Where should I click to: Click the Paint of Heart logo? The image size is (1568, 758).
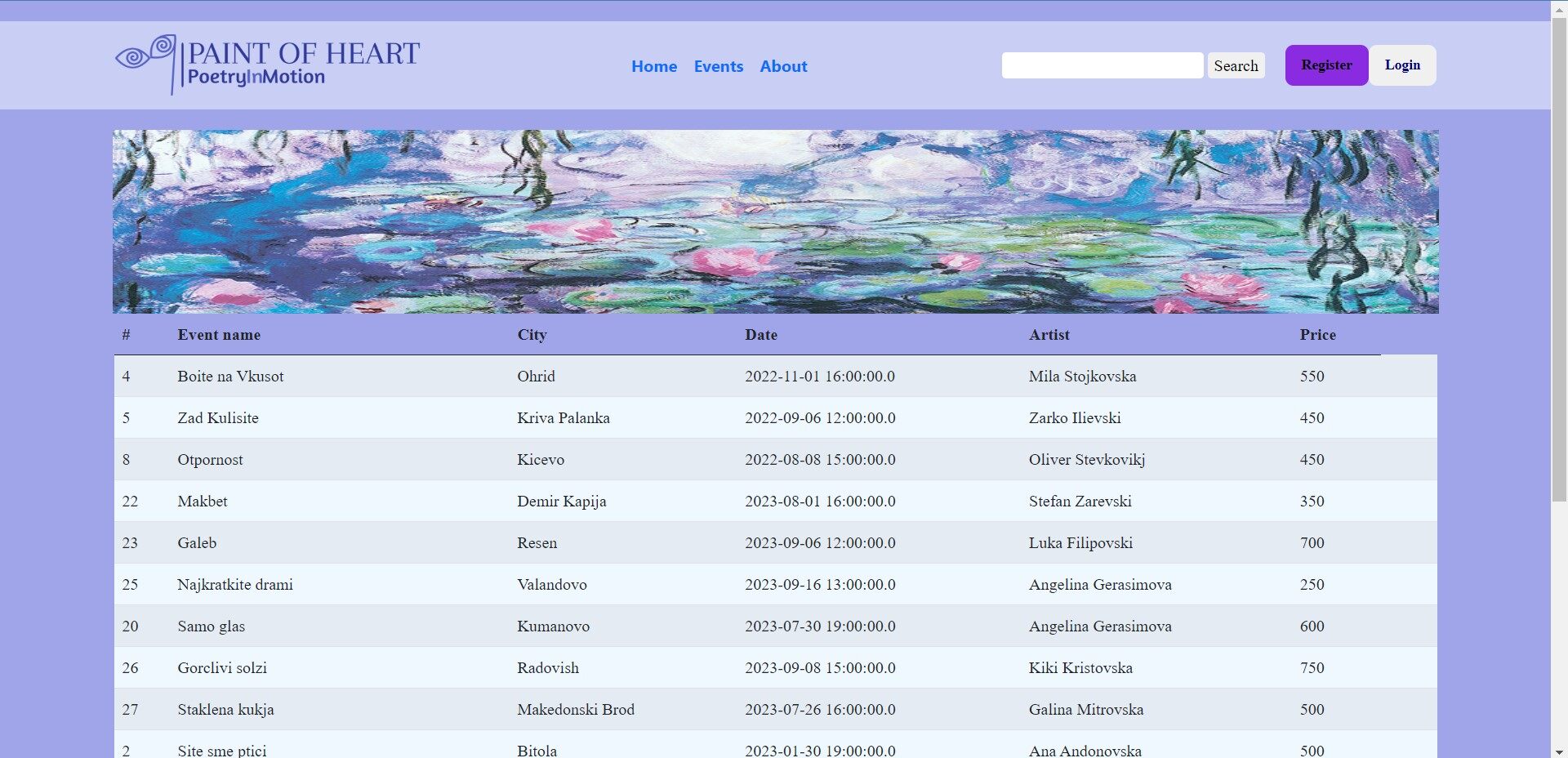(x=267, y=65)
